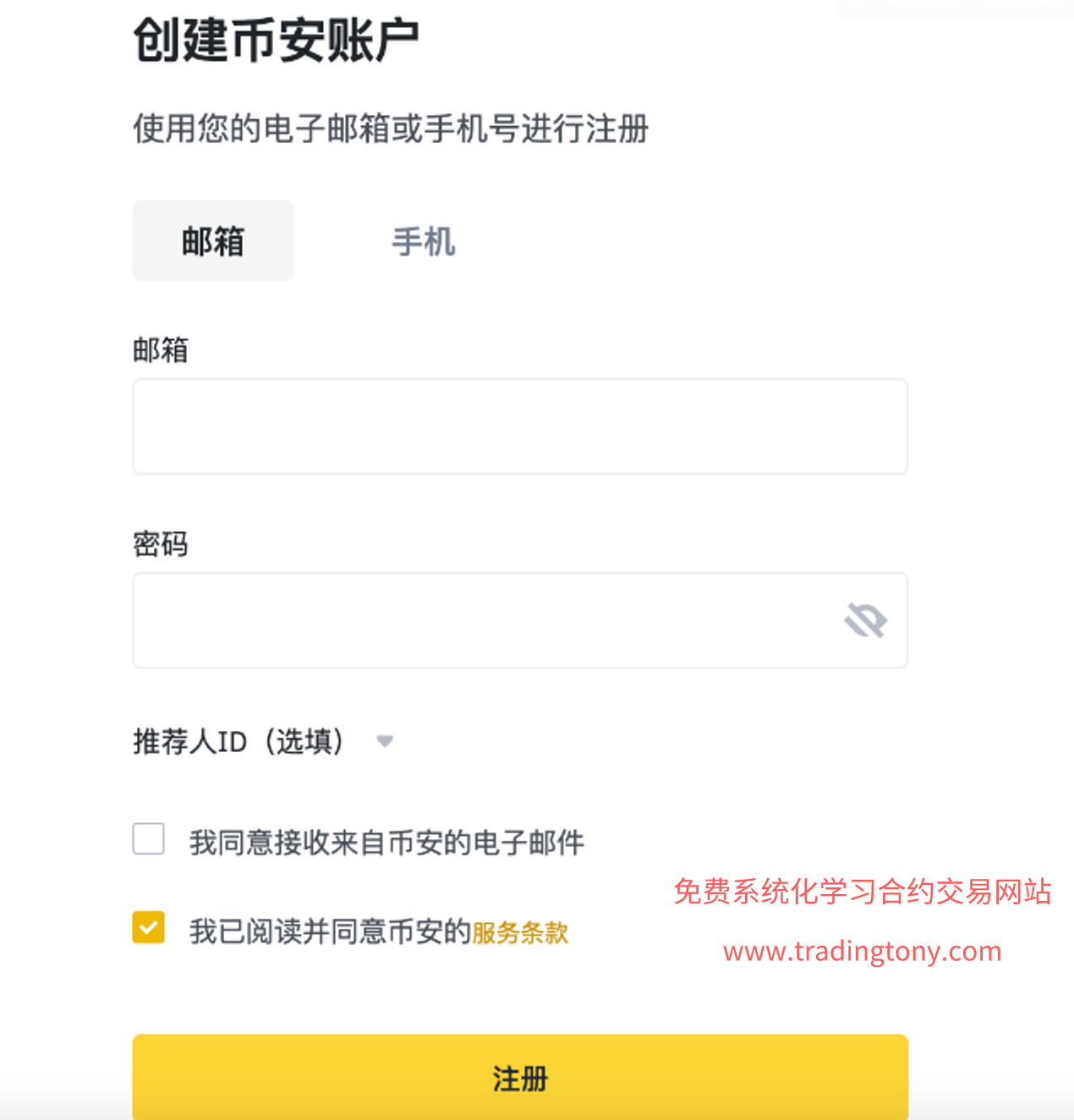Click the www.tradingtony.com watermark URL

(862, 952)
